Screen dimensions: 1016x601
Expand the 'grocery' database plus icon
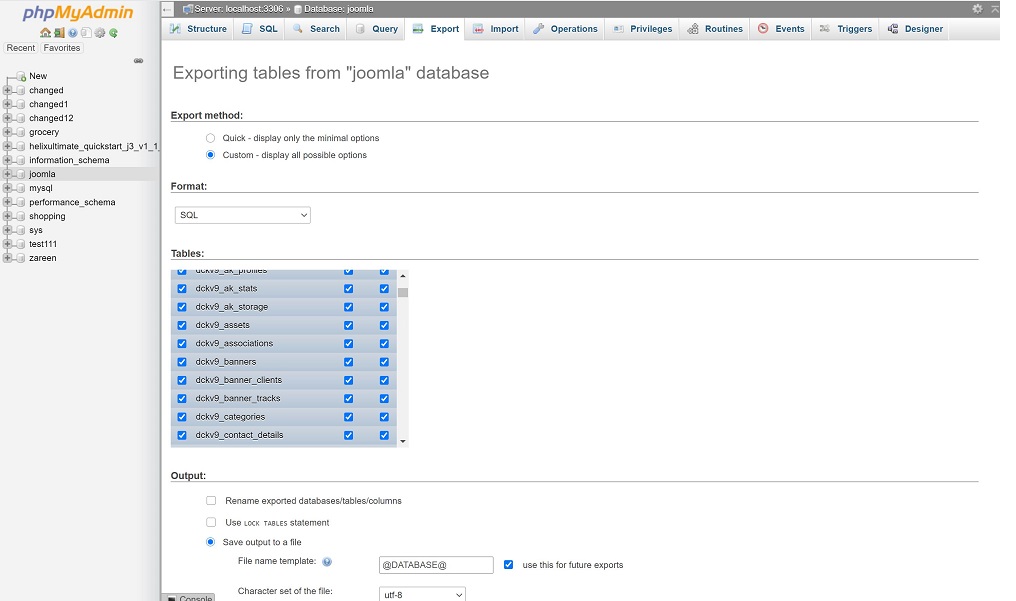click(x=7, y=132)
